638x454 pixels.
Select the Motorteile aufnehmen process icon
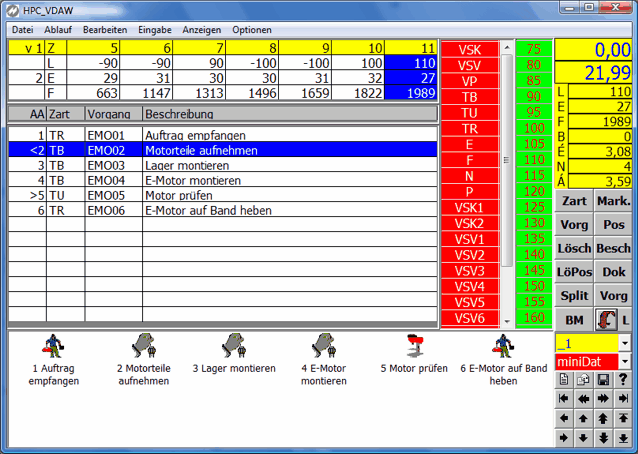point(144,346)
